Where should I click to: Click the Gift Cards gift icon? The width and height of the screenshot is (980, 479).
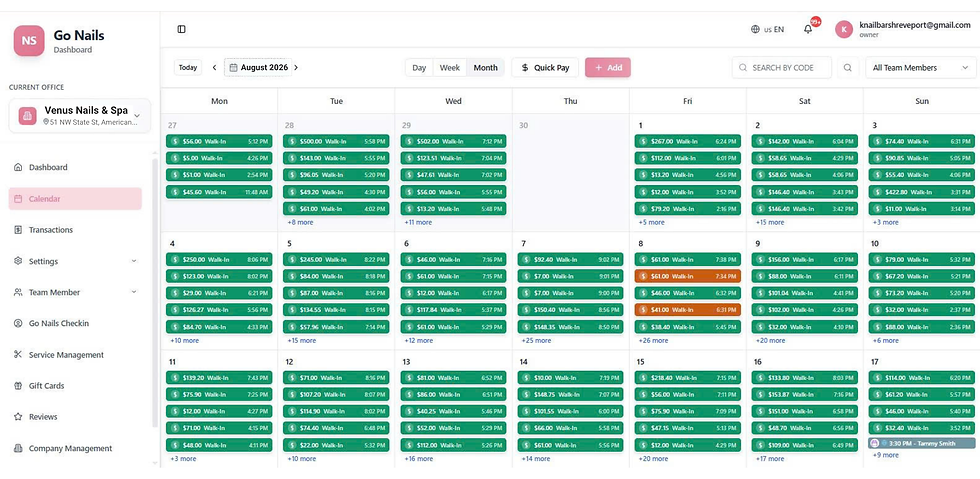(18, 386)
